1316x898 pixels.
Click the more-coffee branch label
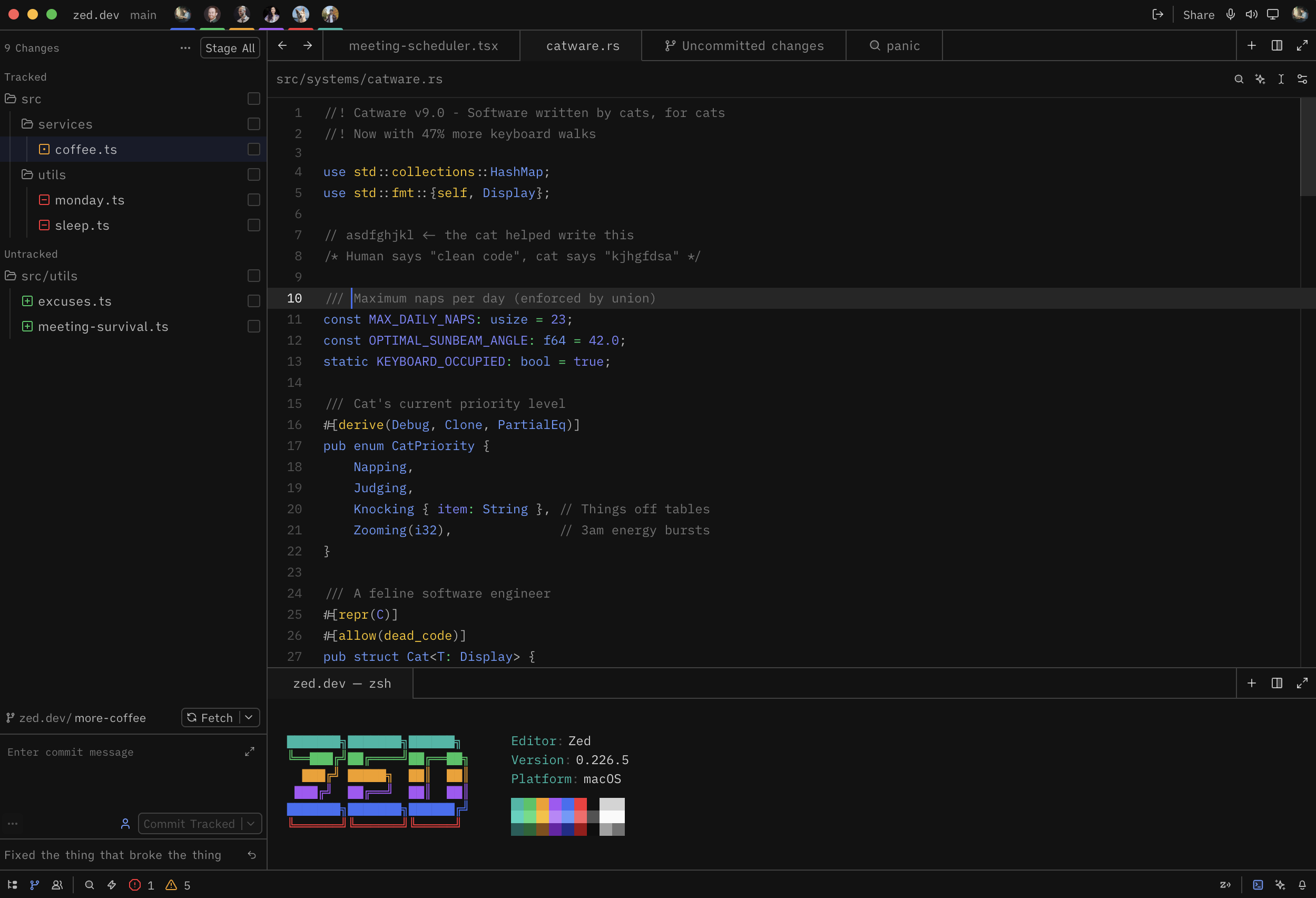(x=110, y=718)
